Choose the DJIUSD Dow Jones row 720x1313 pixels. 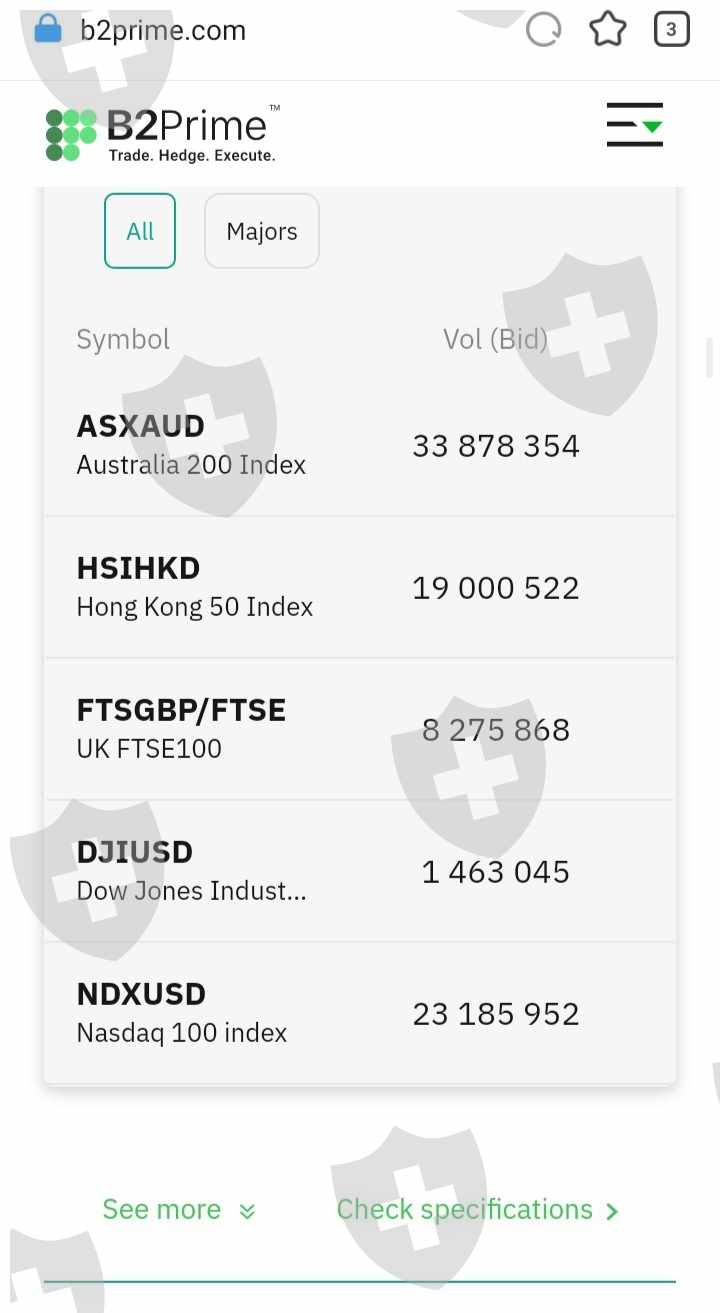tap(360, 871)
